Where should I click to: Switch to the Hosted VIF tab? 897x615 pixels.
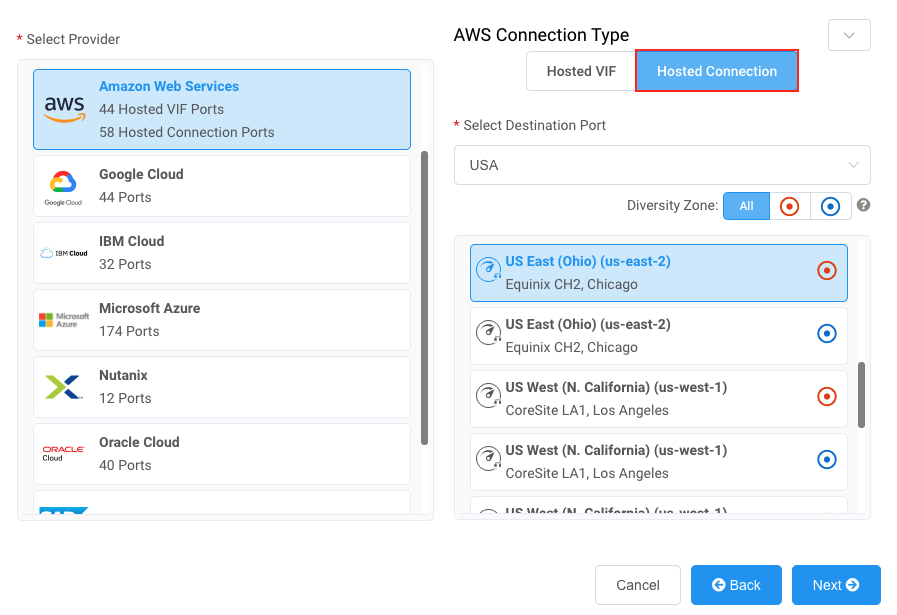coord(581,71)
